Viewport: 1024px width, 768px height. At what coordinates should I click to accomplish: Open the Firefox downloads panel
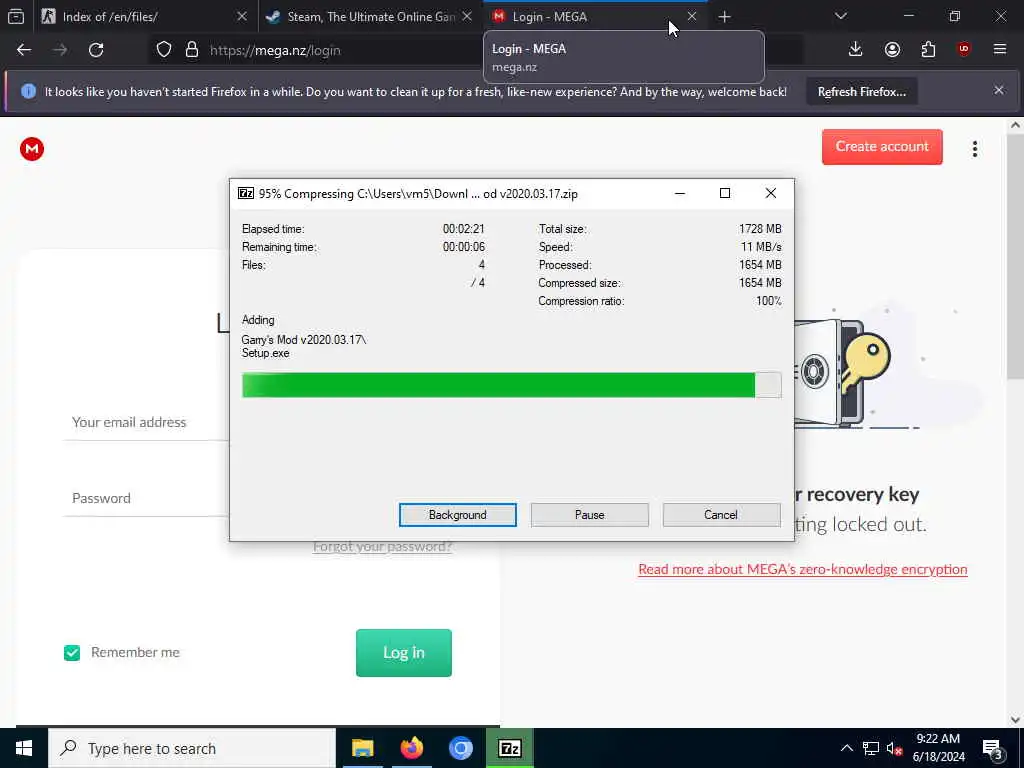856,49
